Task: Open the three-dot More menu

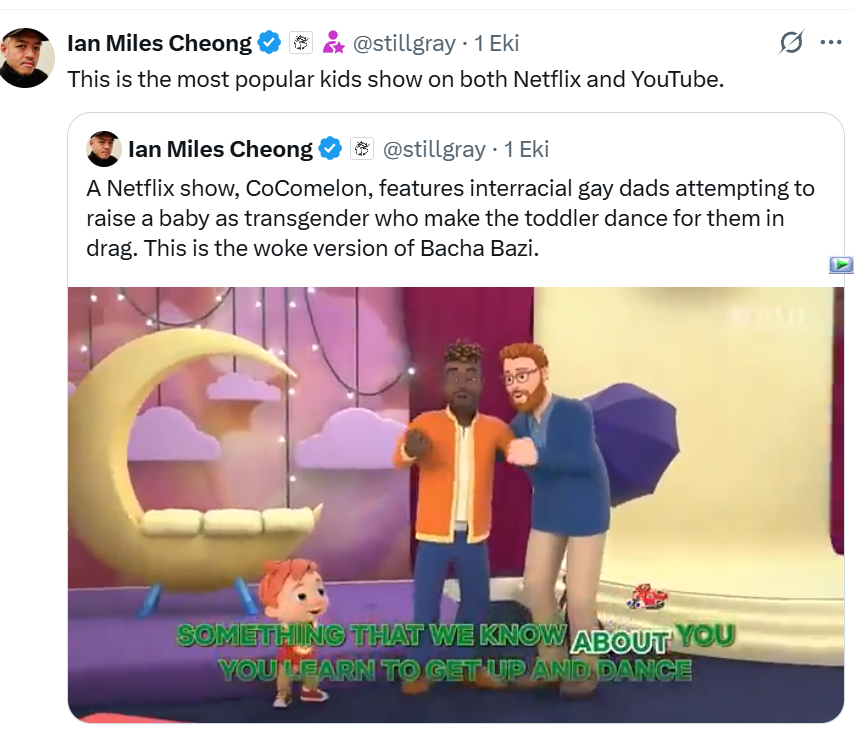Action: pyautogui.click(x=830, y=43)
